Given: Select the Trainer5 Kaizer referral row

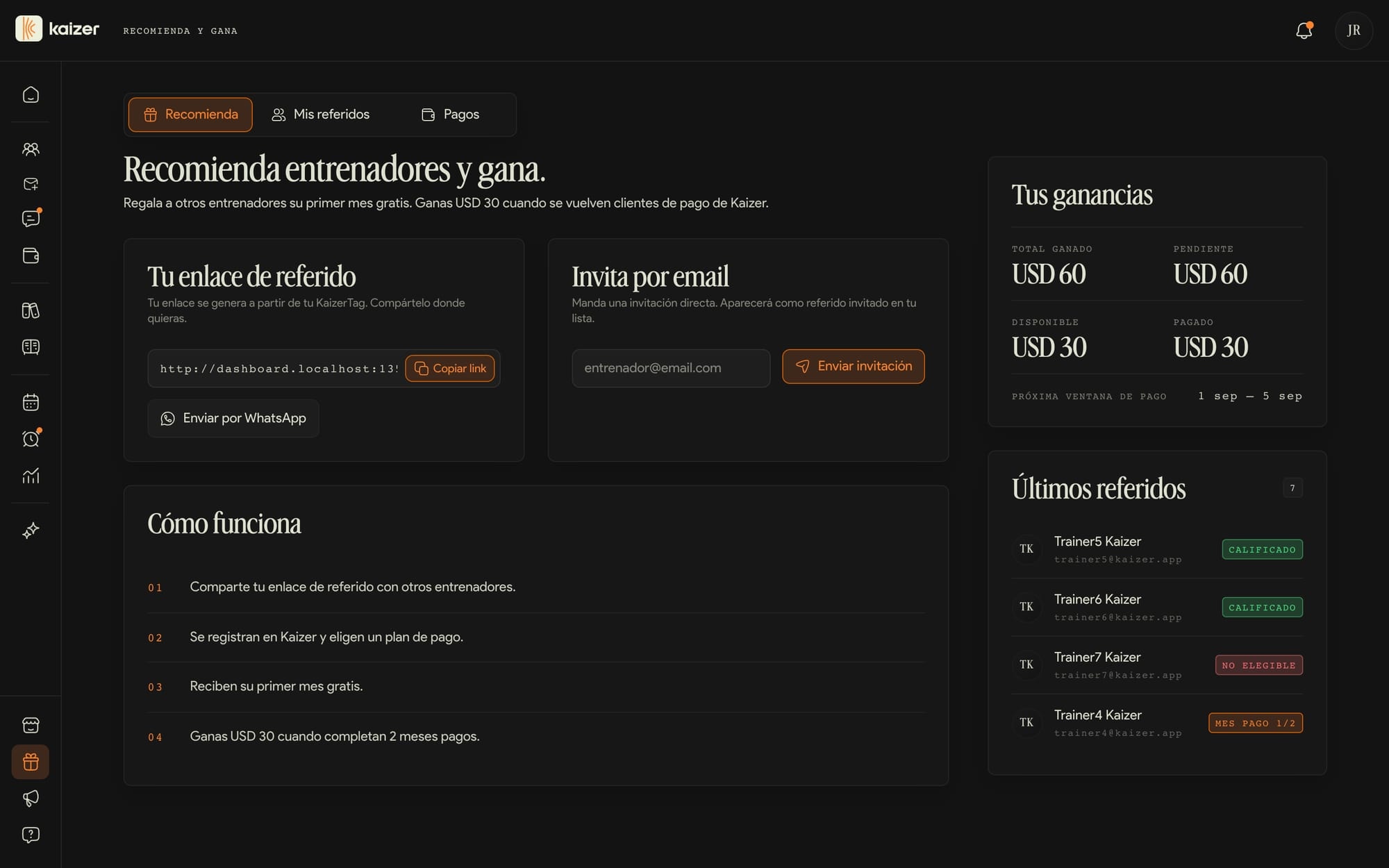Looking at the screenshot, I should [x=1157, y=549].
